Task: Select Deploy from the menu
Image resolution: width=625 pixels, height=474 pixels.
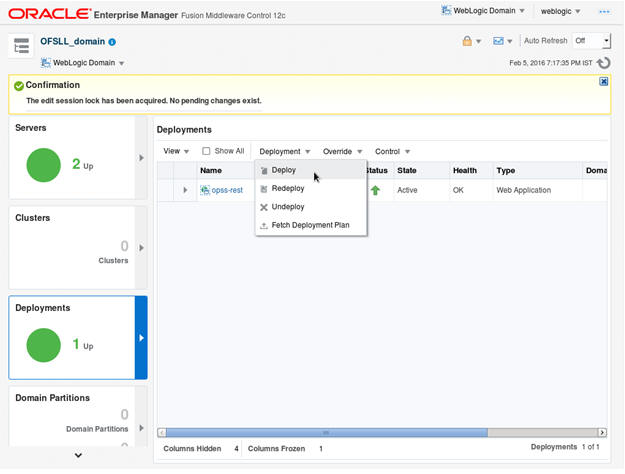Action: (x=311, y=171)
